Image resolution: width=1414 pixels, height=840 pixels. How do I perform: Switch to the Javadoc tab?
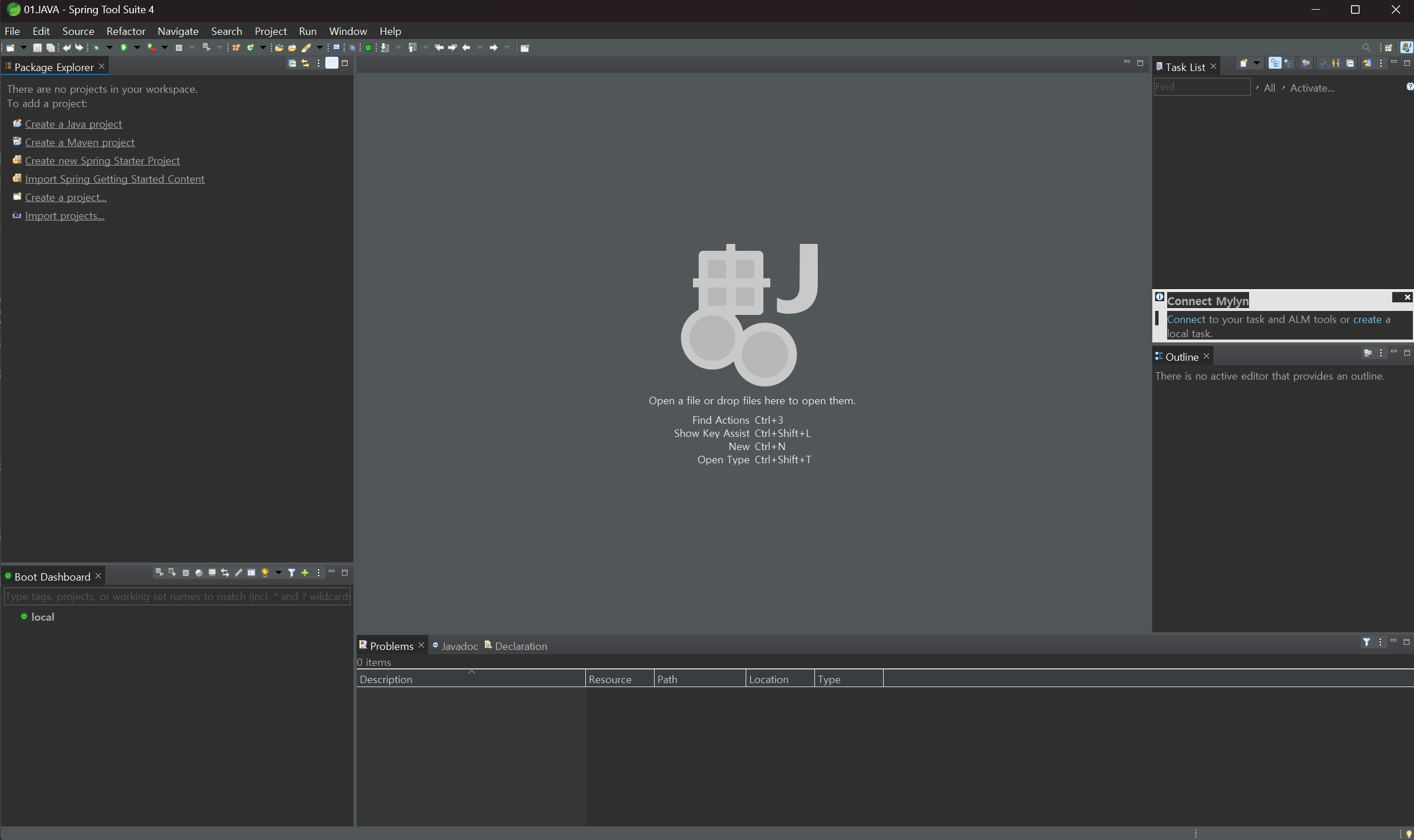pos(459,646)
